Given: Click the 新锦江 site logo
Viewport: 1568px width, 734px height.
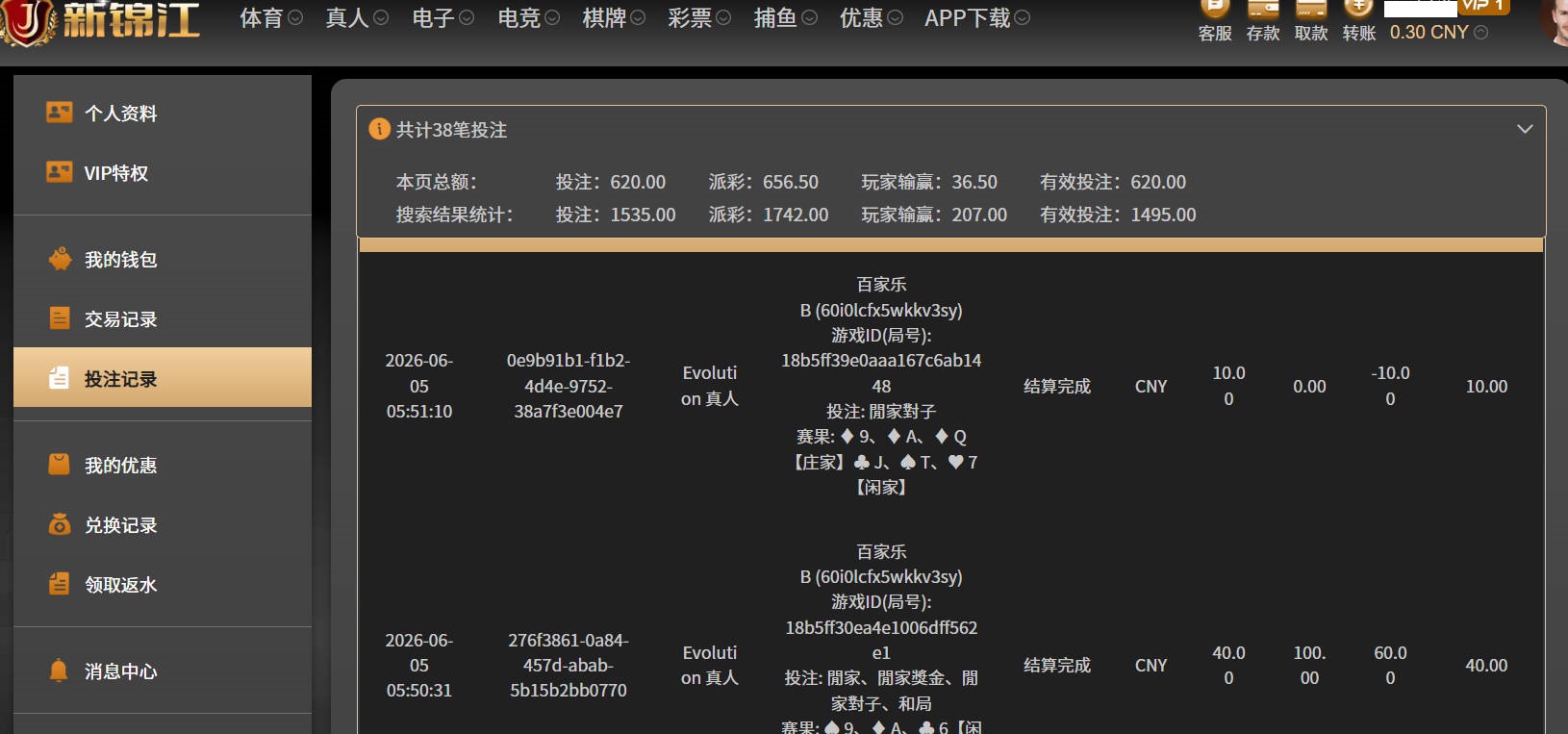Looking at the screenshot, I should pyautogui.click(x=101, y=21).
